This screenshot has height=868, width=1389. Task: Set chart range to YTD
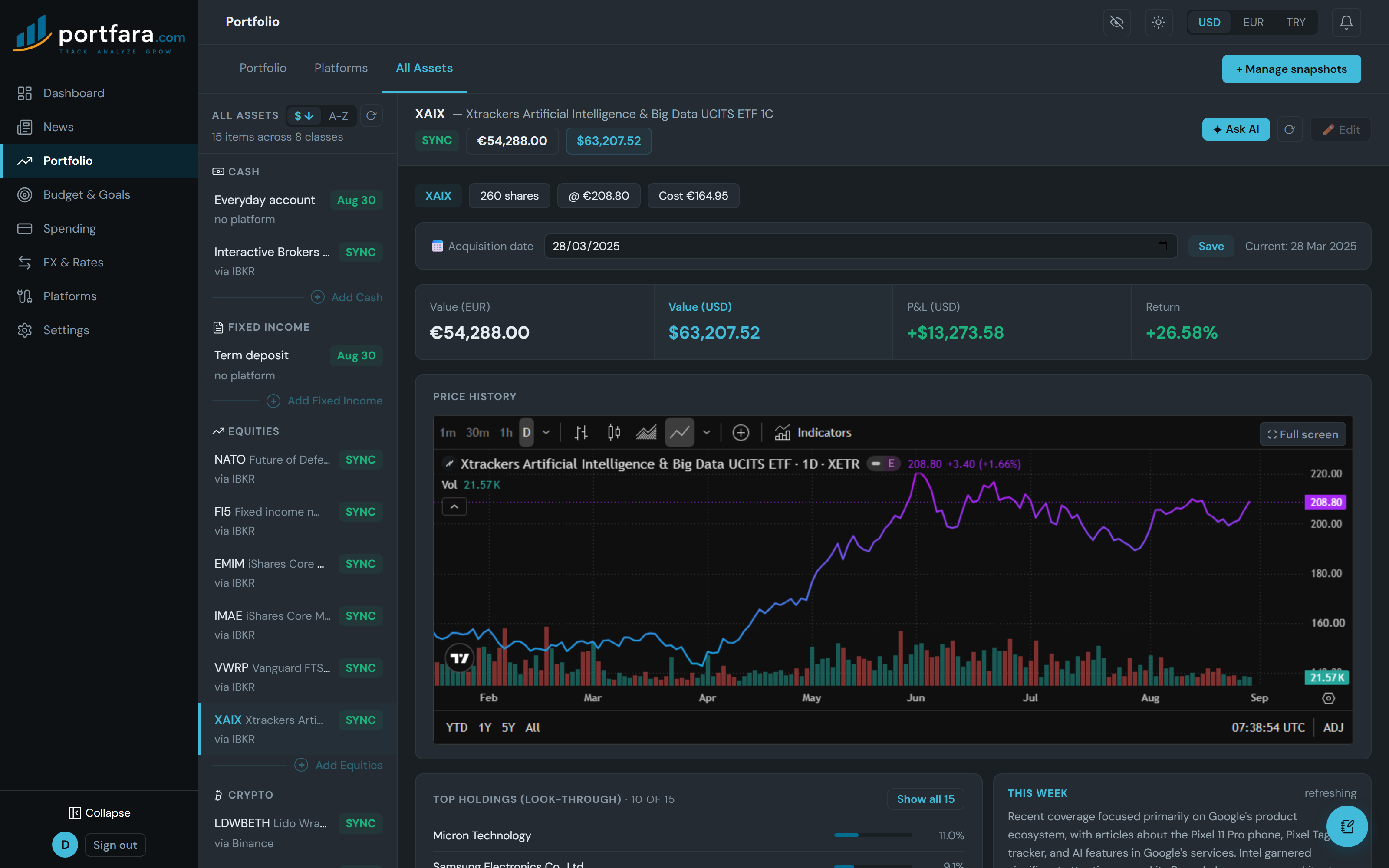pyautogui.click(x=456, y=727)
